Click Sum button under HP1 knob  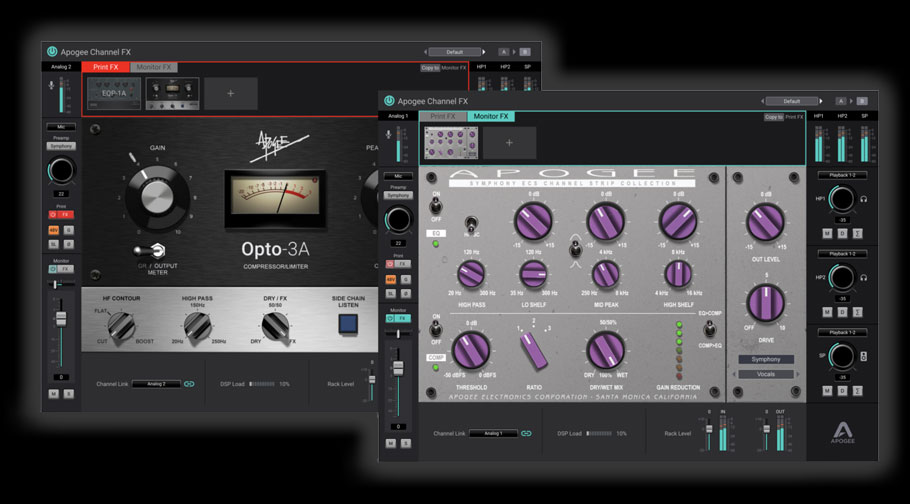coord(857,233)
